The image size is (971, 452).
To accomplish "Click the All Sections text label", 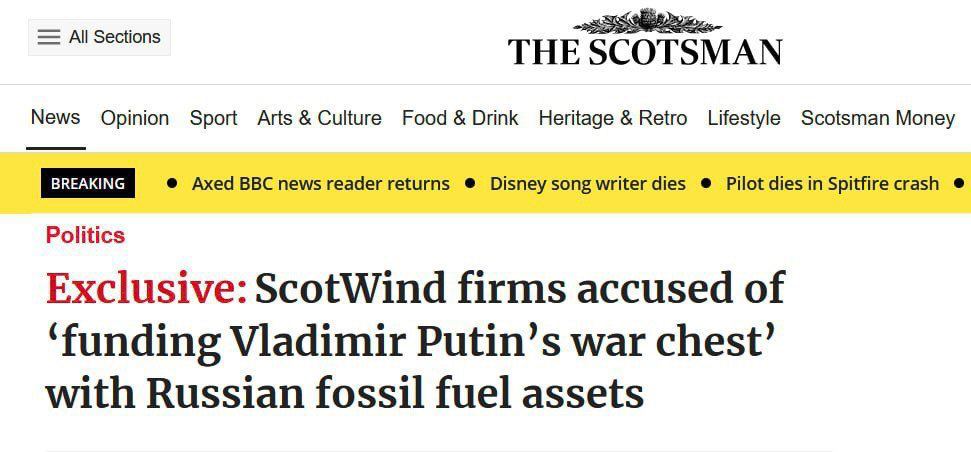I will 114,37.
